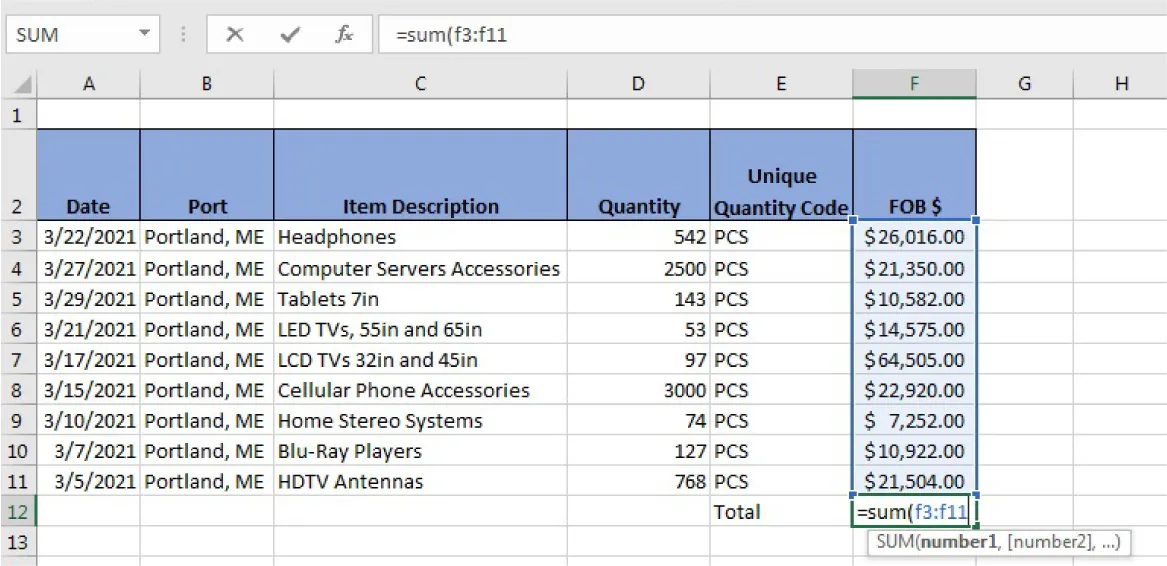Image resolution: width=1167 pixels, height=566 pixels.
Task: Expand the Name Box dropdown arrow
Action: coord(144,35)
